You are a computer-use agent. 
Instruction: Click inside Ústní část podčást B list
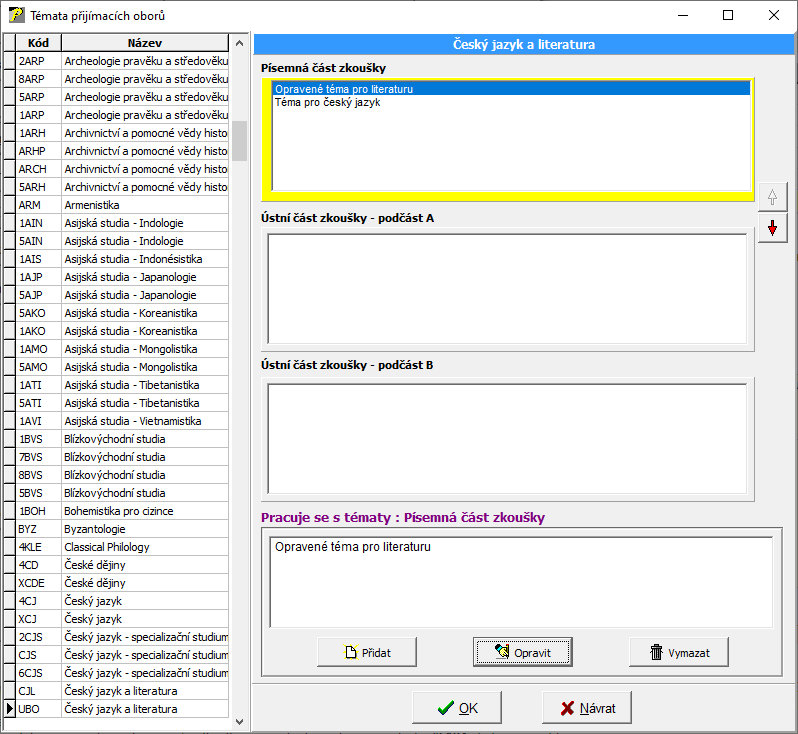click(x=507, y=438)
